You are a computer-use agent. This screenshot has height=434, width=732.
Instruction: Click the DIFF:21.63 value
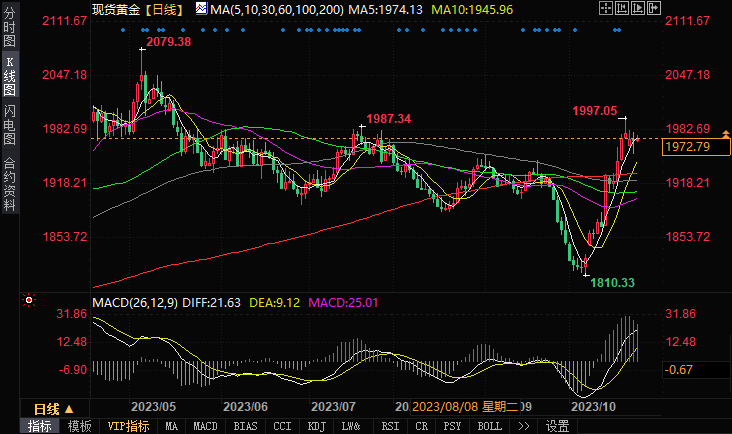tap(211, 302)
